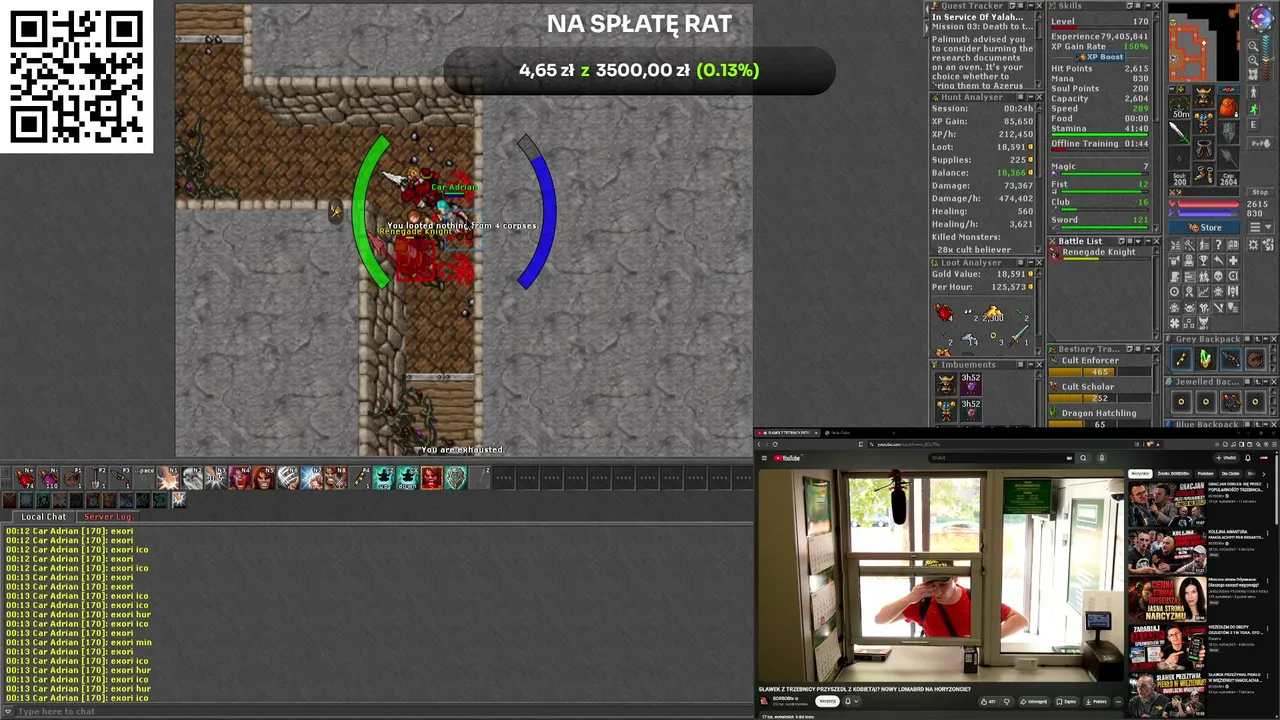This screenshot has width=1280, height=720.
Task: Like the YouTube video
Action: [987, 701]
